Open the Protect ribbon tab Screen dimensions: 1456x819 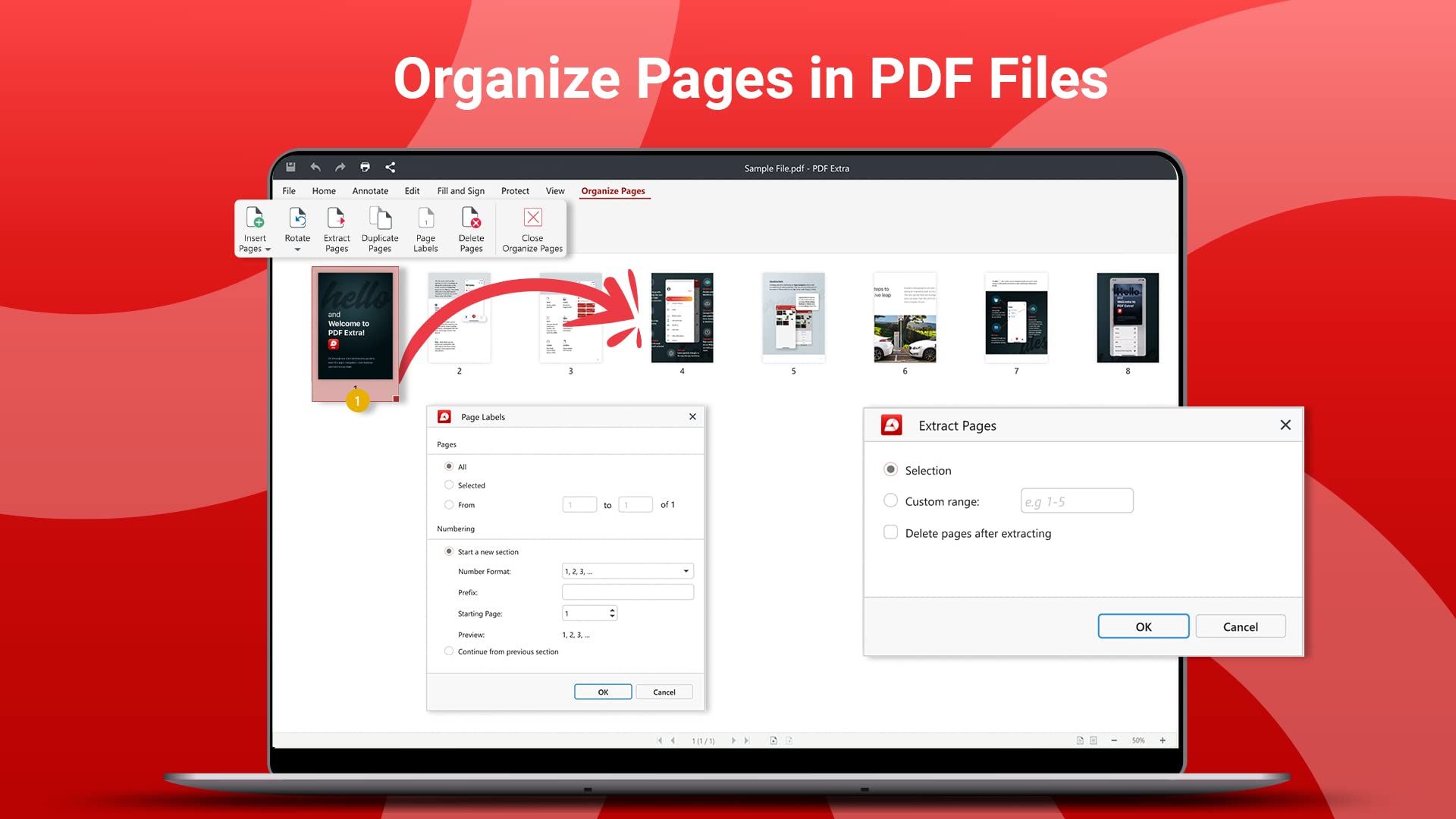[x=515, y=190]
